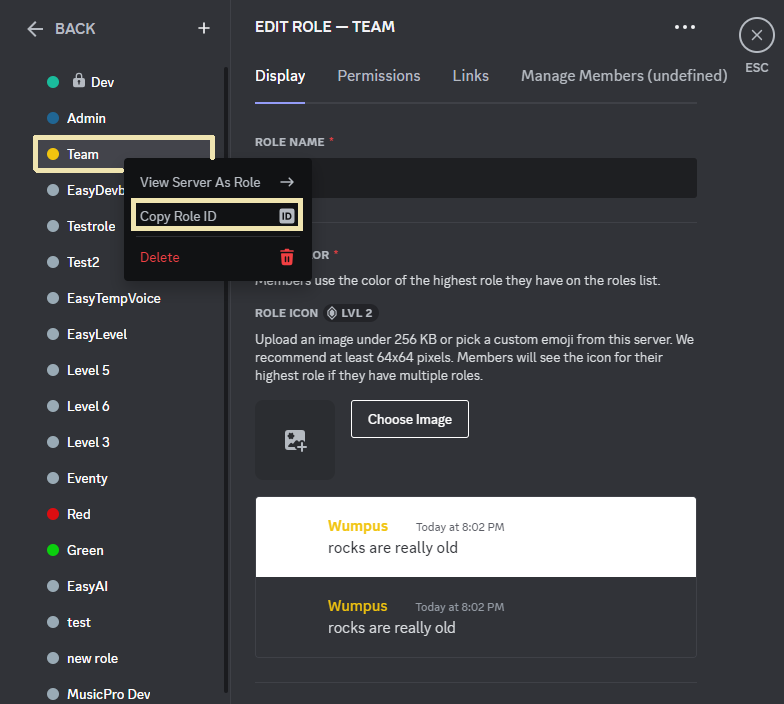The image size is (784, 704).
Task: Click the LVL 2 boost badge
Action: tap(350, 313)
